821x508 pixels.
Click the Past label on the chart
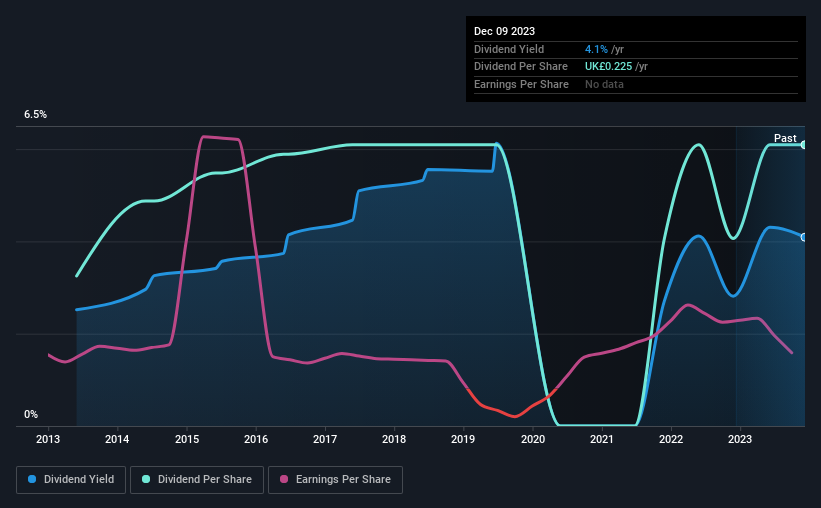tap(785, 138)
